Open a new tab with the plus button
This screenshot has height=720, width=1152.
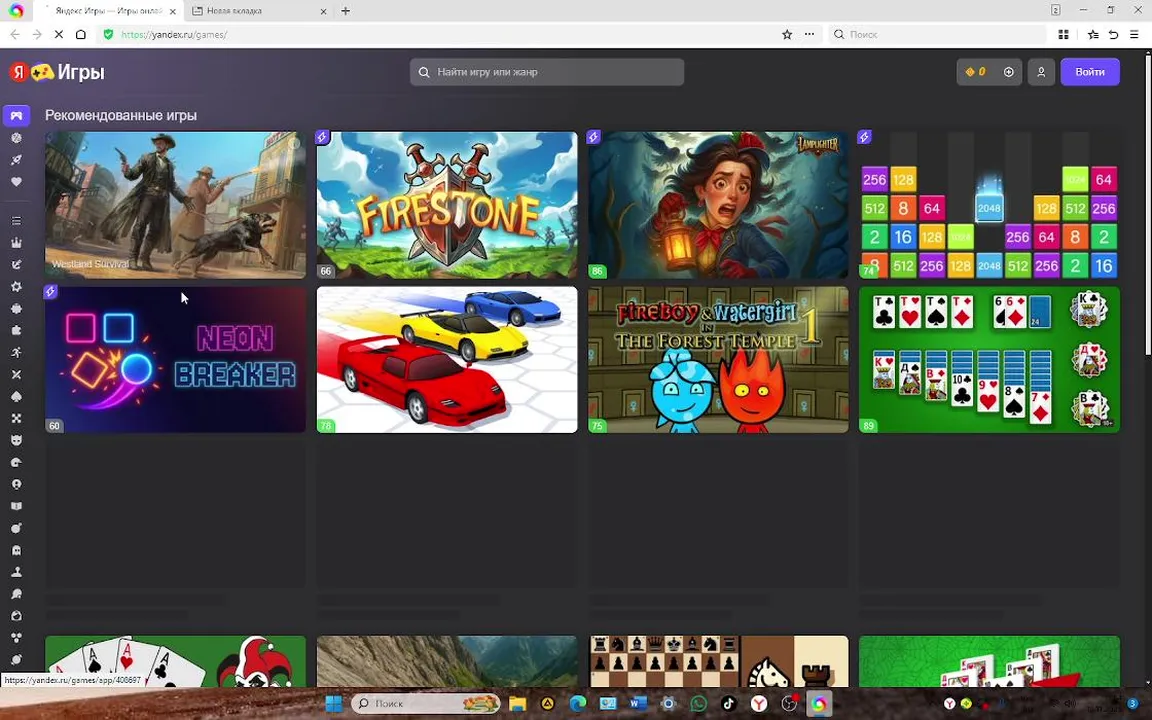coord(345,11)
